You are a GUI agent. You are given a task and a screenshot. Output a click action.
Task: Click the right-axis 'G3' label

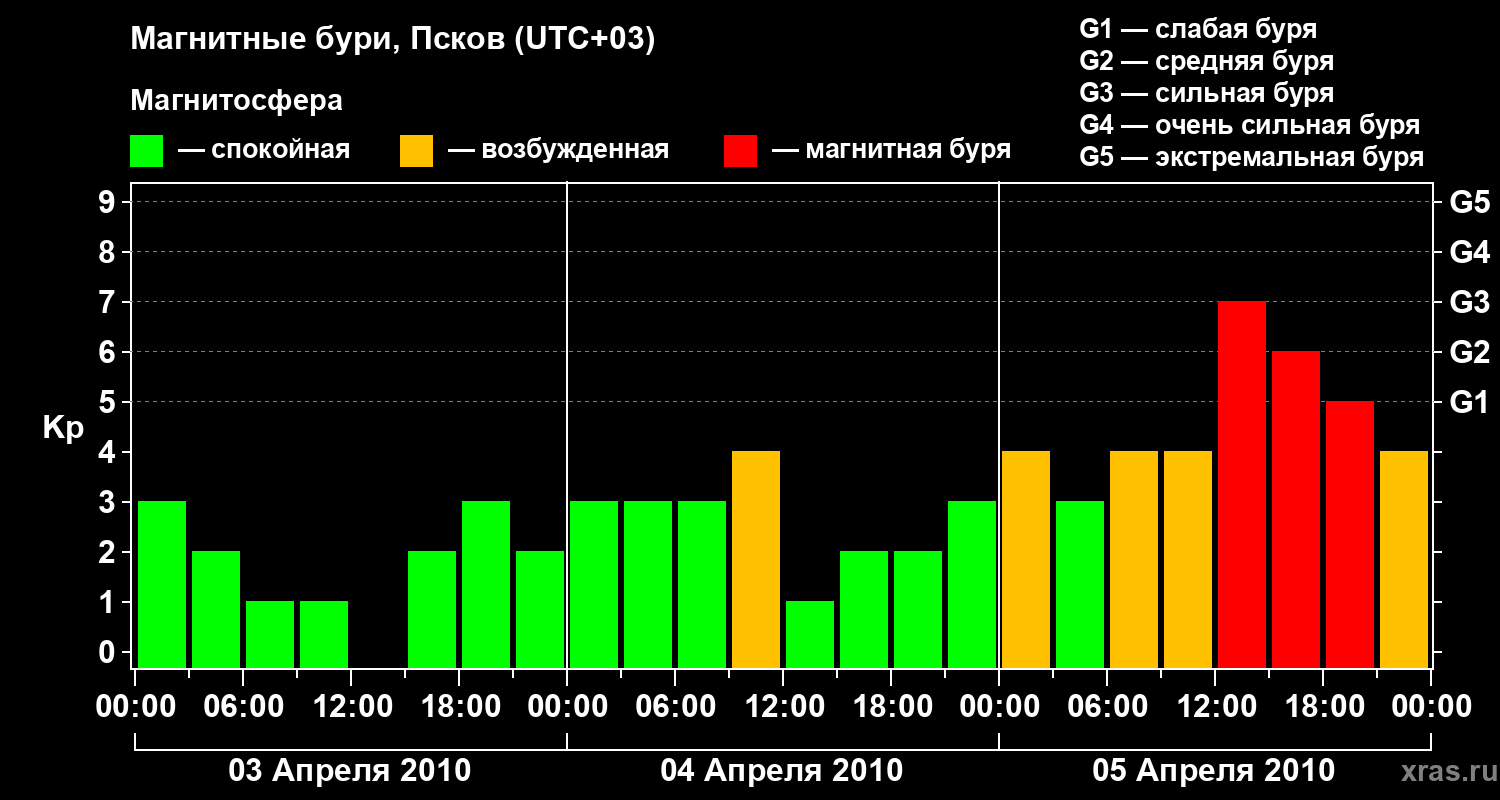(1469, 302)
